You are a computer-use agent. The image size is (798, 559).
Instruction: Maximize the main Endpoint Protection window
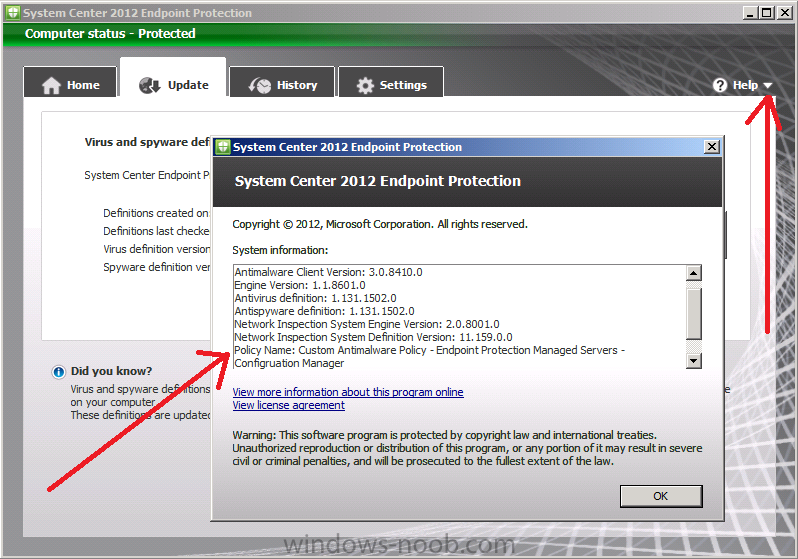point(766,13)
